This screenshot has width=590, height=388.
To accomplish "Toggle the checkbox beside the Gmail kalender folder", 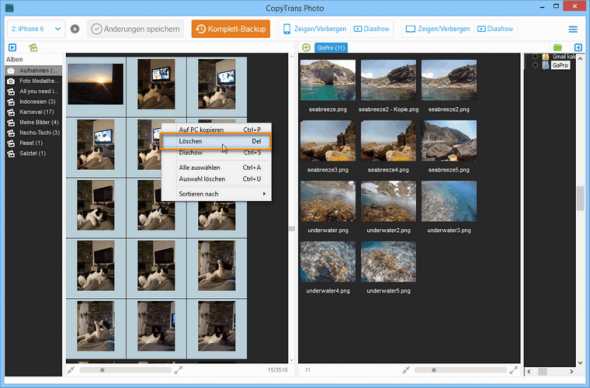I will tap(535, 57).
